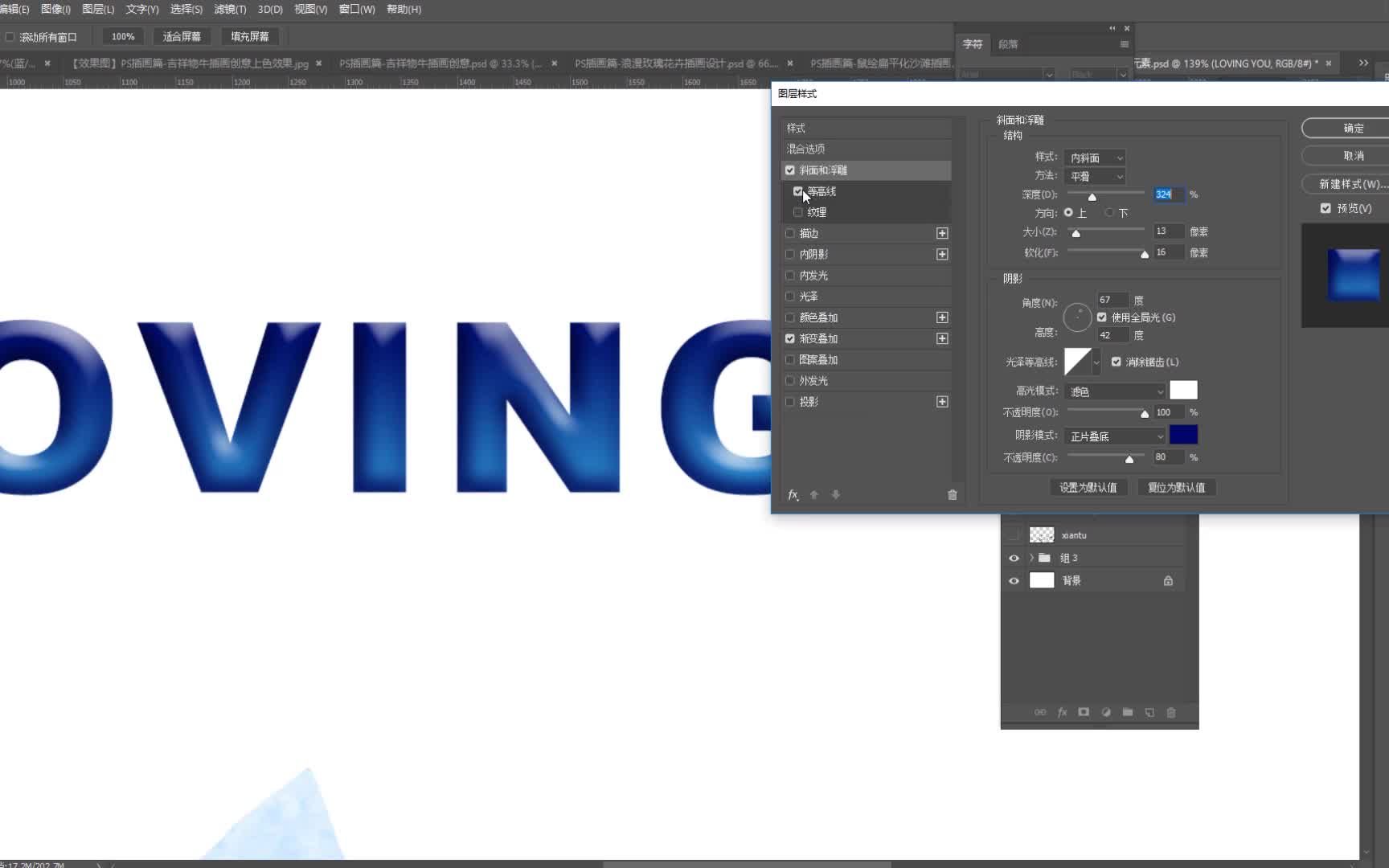Toggle the 斜面和浮雕 checkbox
Image resolution: width=1389 pixels, height=868 pixels.
click(x=790, y=170)
